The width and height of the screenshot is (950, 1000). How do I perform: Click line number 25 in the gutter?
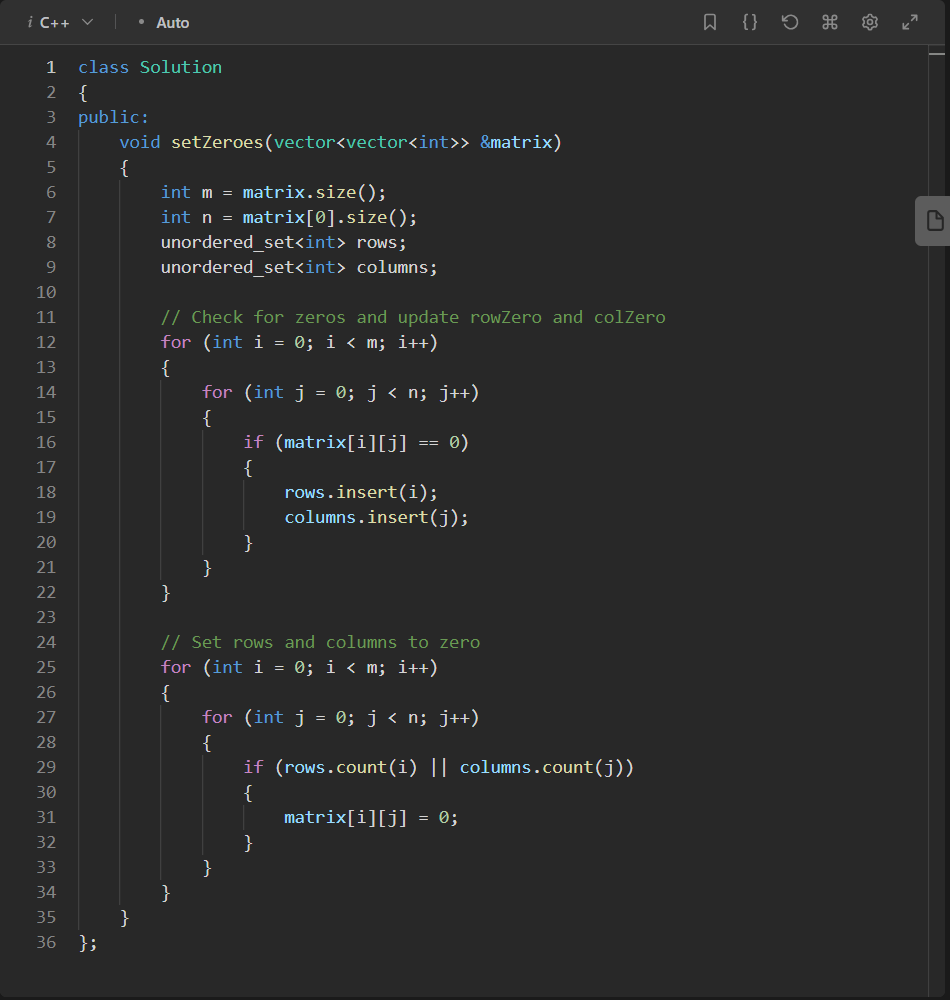(46, 668)
